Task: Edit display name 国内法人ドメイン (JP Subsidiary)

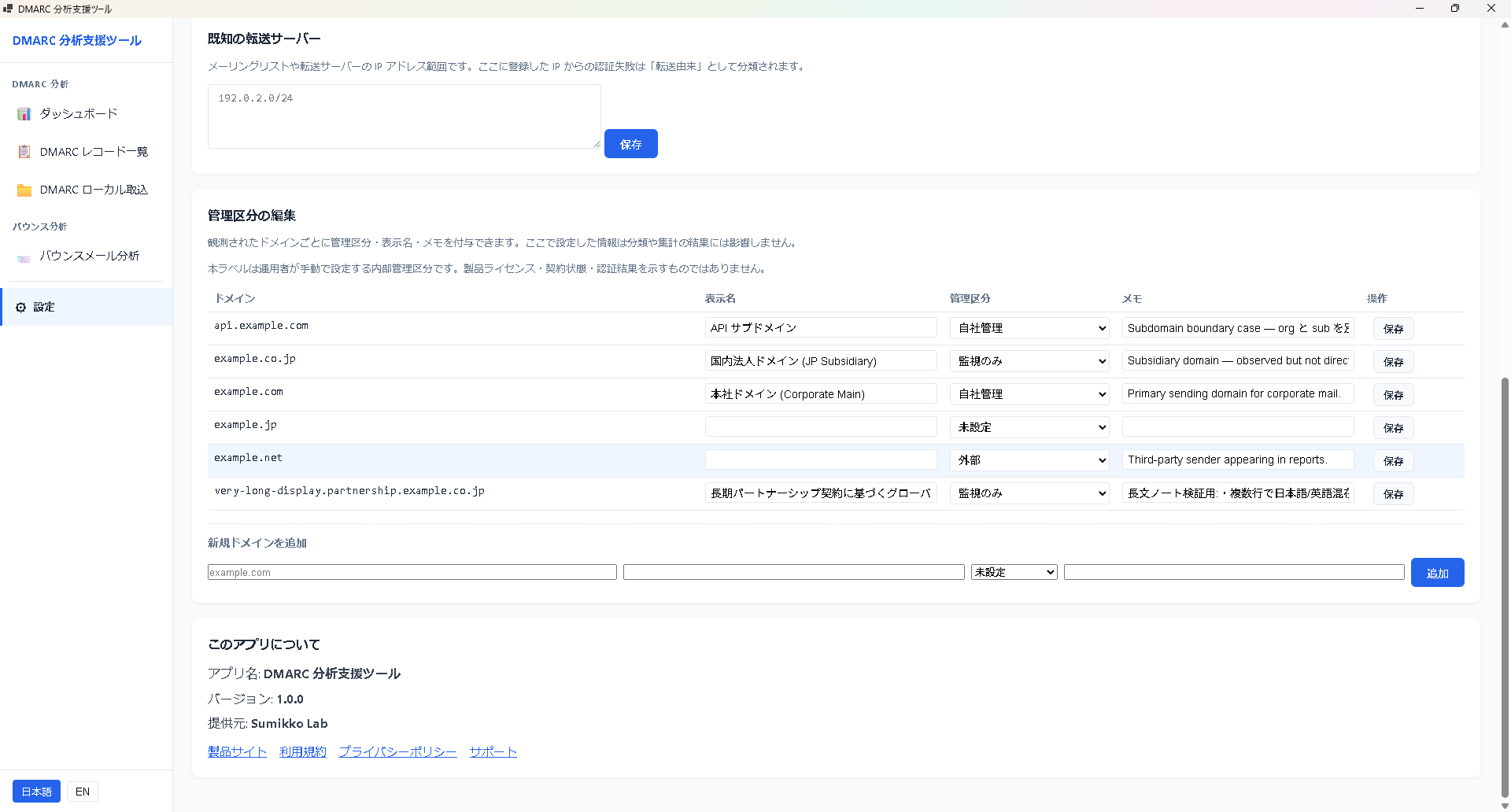Action: (x=821, y=361)
